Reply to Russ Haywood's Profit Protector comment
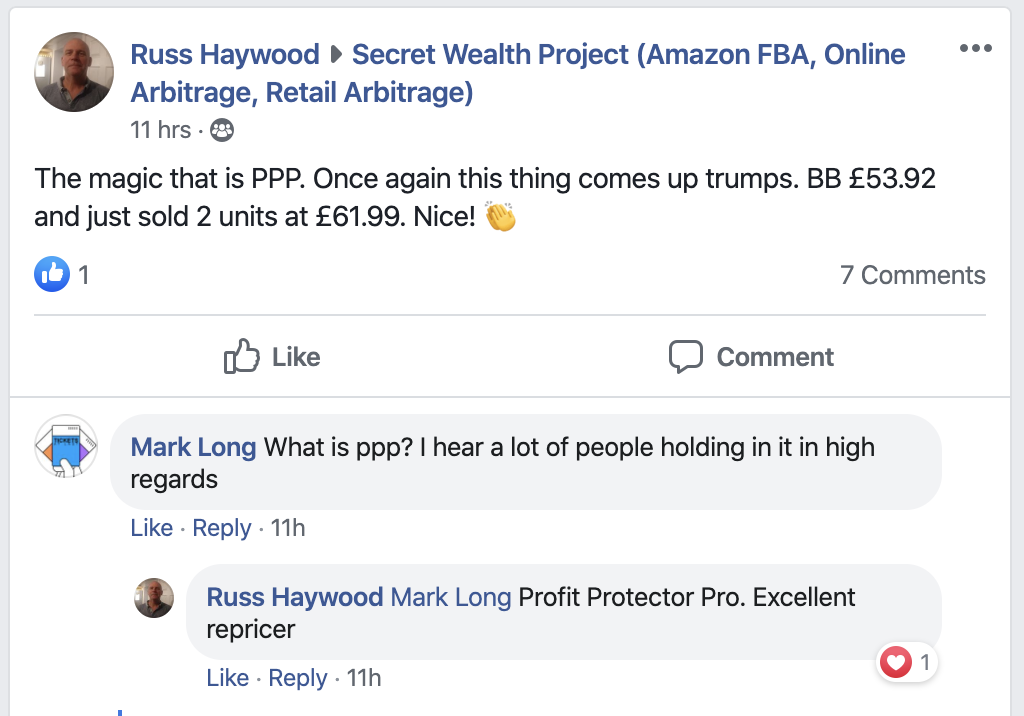This screenshot has height=716, width=1024. [x=297, y=678]
